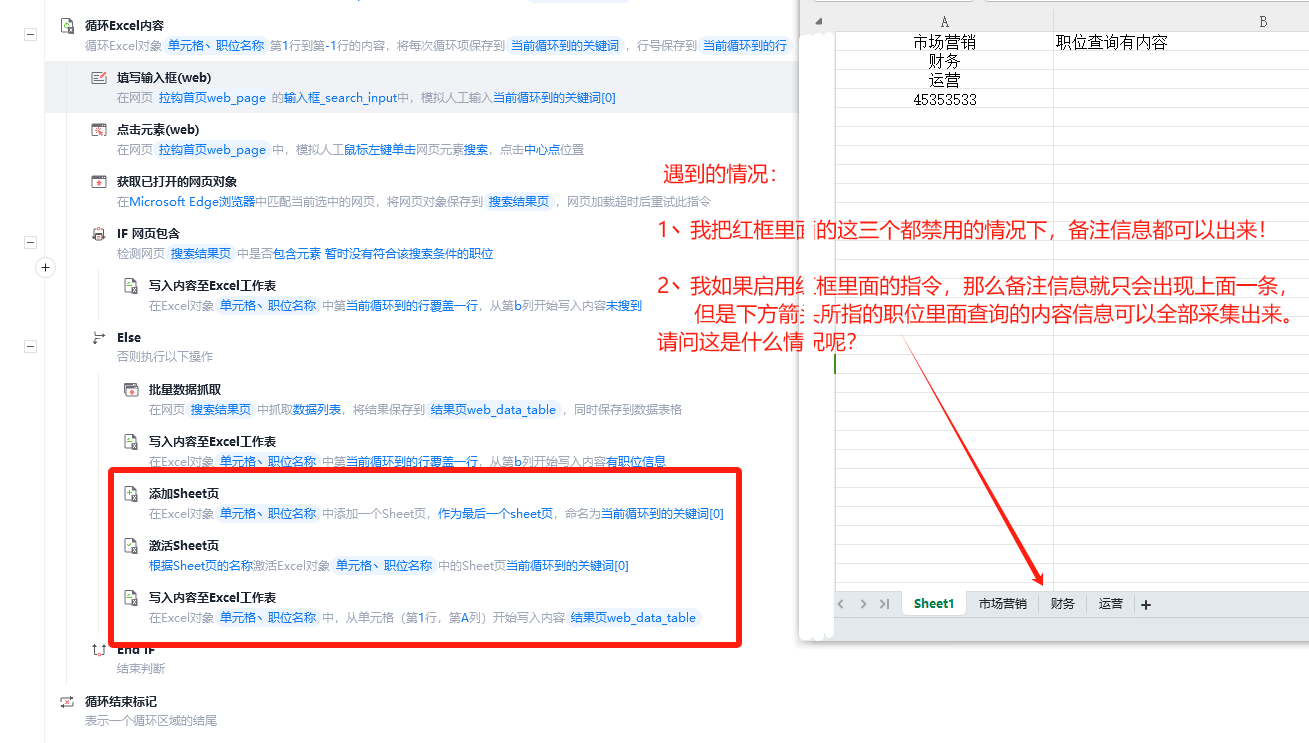Add a new sheet with plus button

click(x=1146, y=605)
